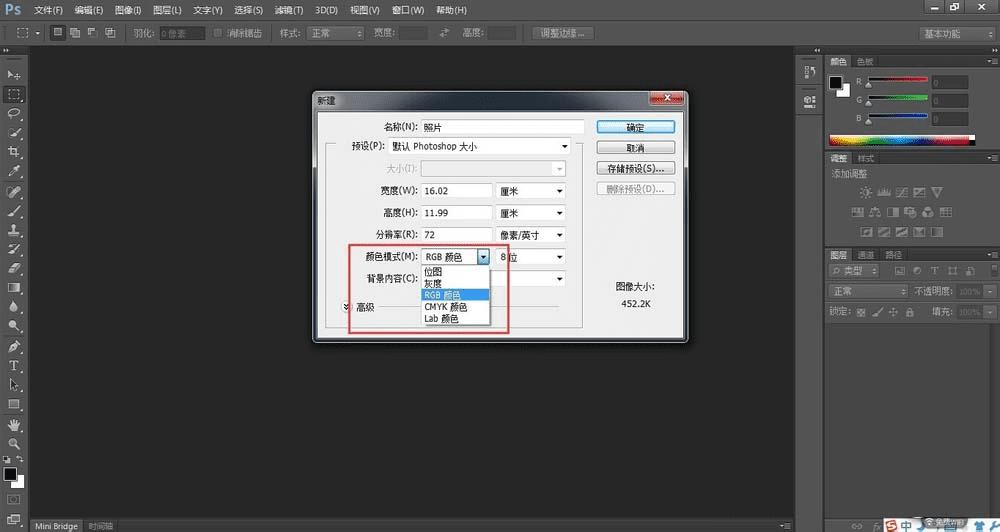Screen dimensions: 1000x532
Task: Toggle Quick Mask mode in toolbox
Action: 13,499
